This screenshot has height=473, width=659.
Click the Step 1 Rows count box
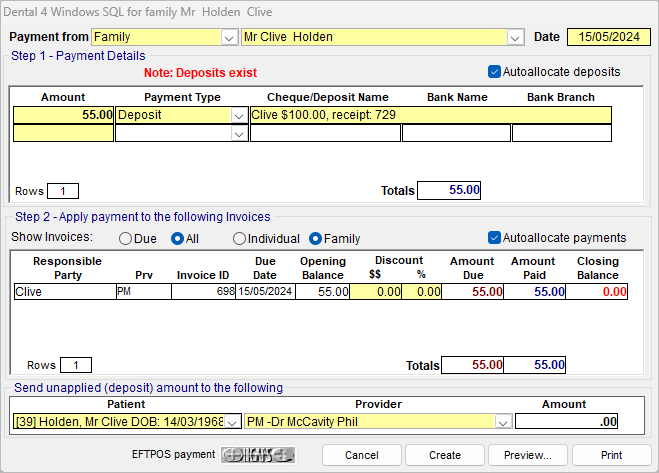click(63, 191)
